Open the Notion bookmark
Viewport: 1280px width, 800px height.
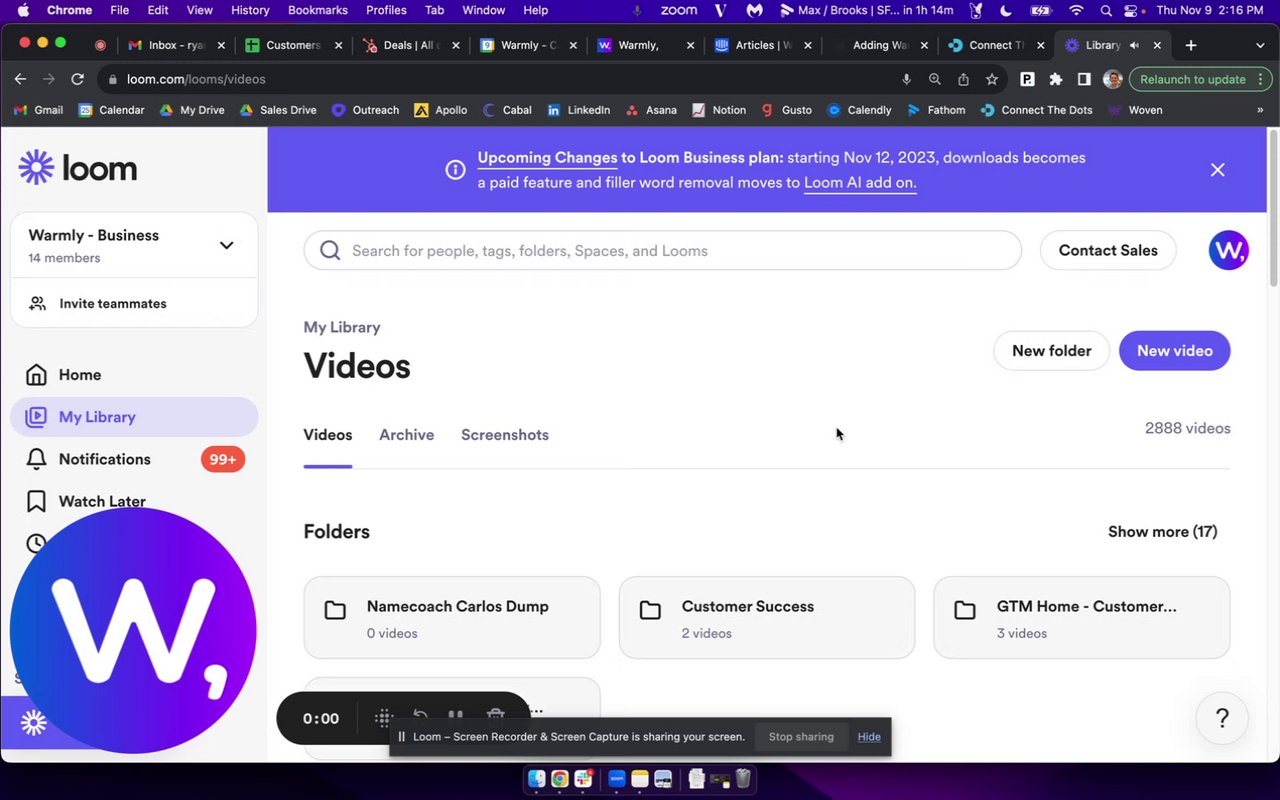[719, 110]
